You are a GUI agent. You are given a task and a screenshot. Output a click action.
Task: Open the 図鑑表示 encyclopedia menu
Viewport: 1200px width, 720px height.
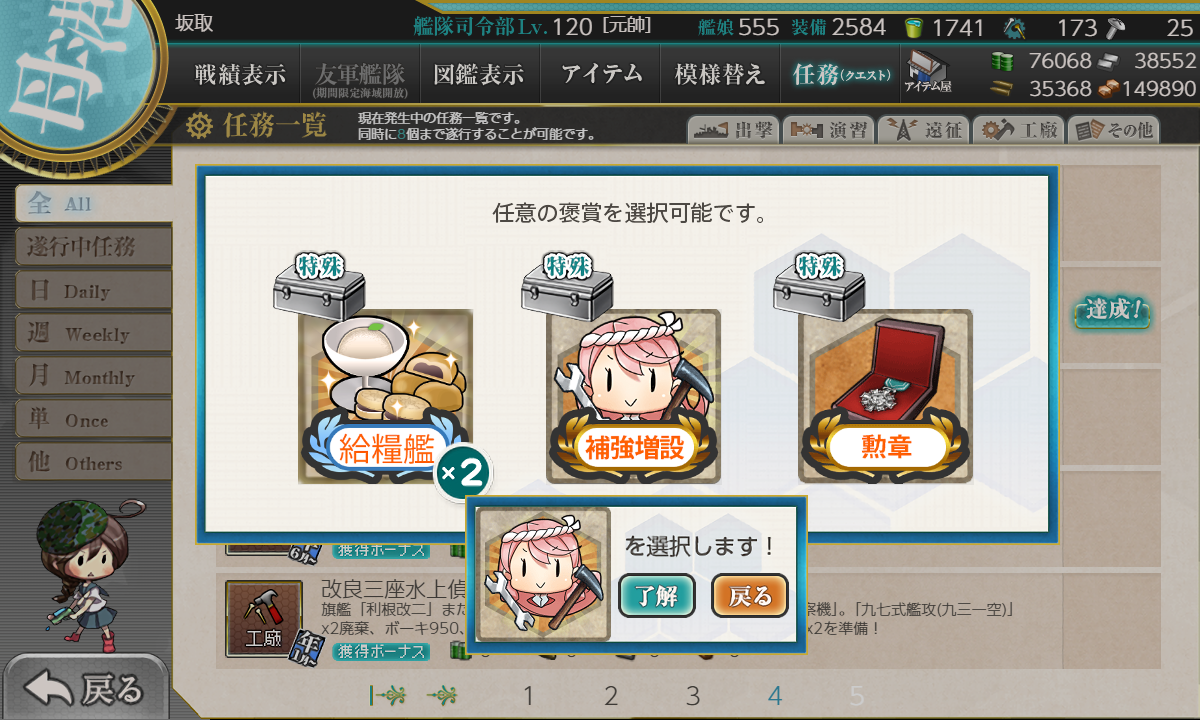click(x=479, y=74)
